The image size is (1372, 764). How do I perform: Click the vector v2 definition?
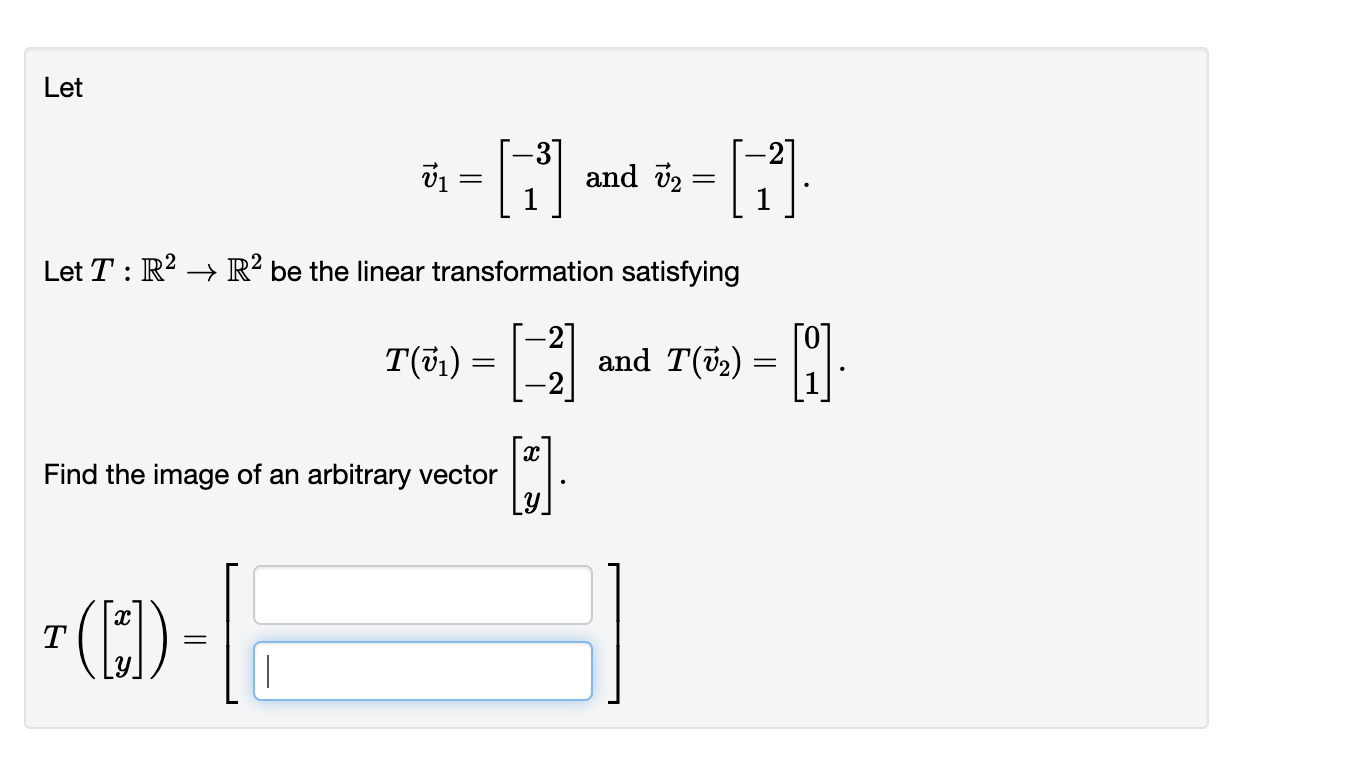pyautogui.click(x=733, y=177)
